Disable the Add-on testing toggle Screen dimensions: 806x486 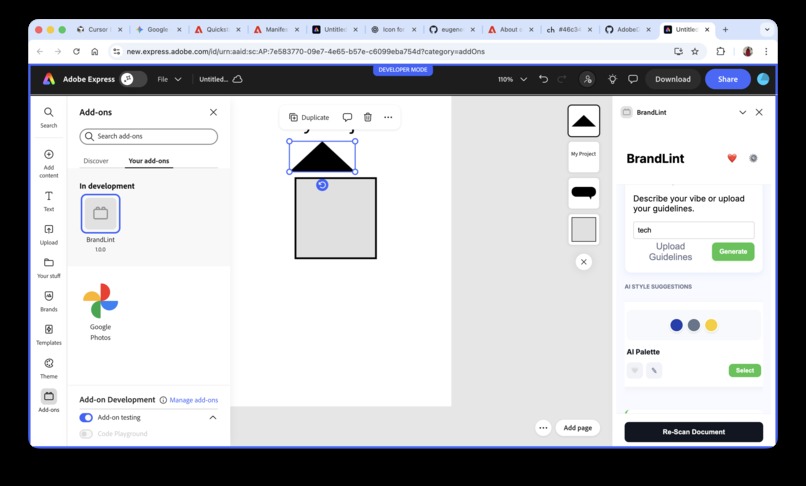tap(86, 418)
